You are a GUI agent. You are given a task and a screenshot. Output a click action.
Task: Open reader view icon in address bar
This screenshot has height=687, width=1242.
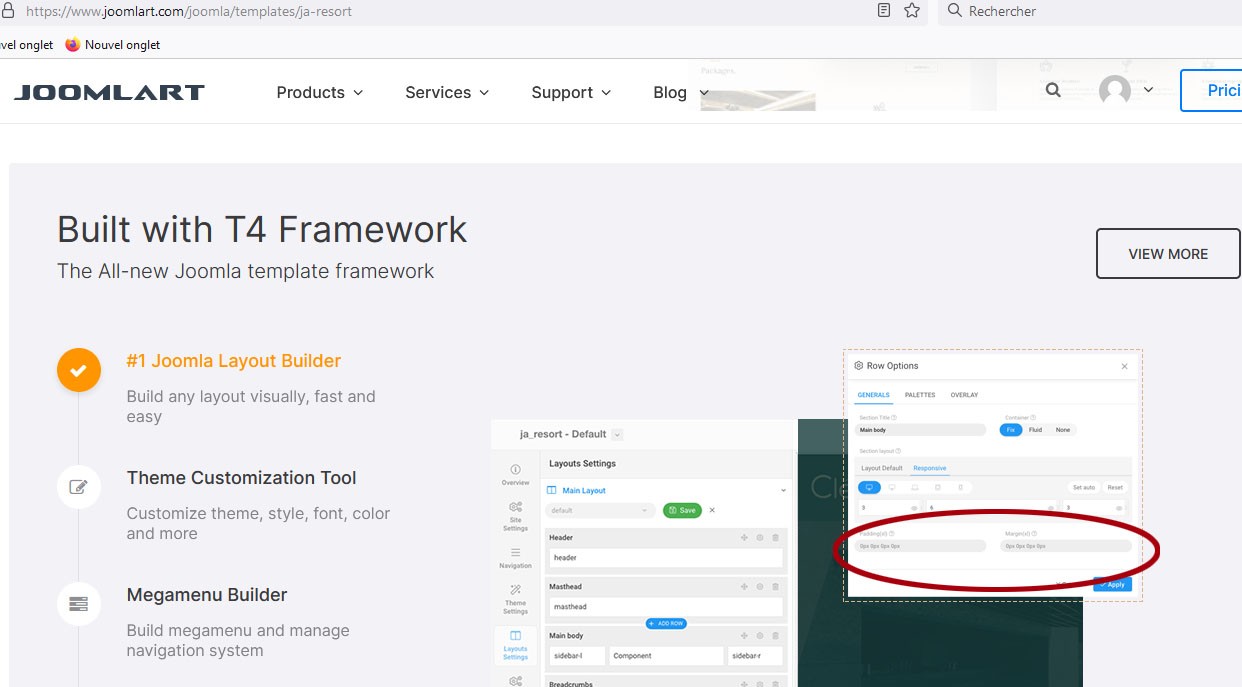pos(884,10)
